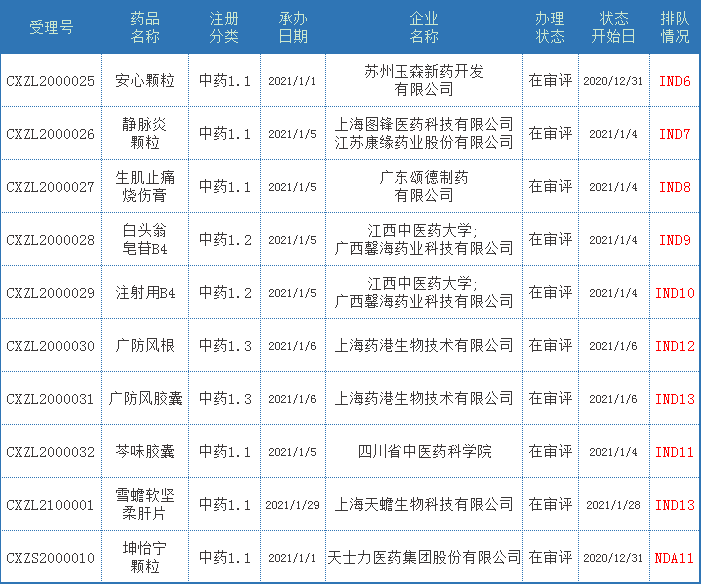The height and width of the screenshot is (584, 701).
Task: Click queue status IND7
Action: [x=675, y=134]
